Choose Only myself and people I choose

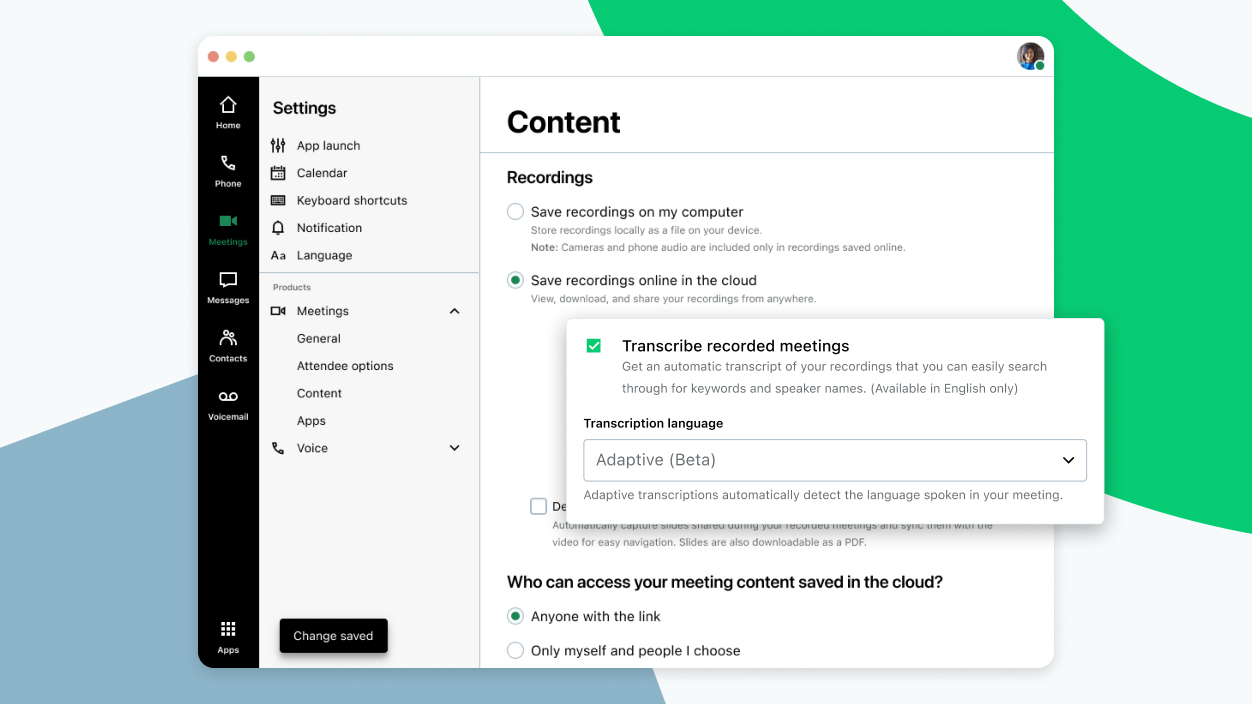(515, 650)
